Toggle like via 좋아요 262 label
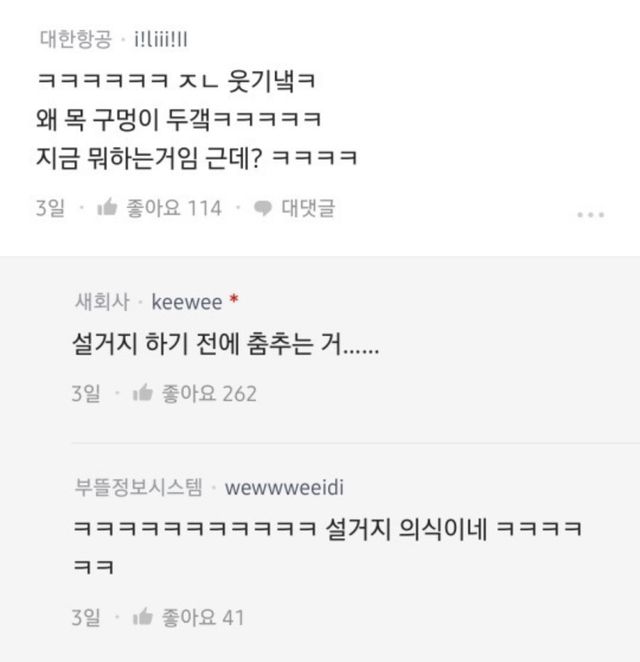Viewport: 640px width, 662px height. (x=209, y=393)
